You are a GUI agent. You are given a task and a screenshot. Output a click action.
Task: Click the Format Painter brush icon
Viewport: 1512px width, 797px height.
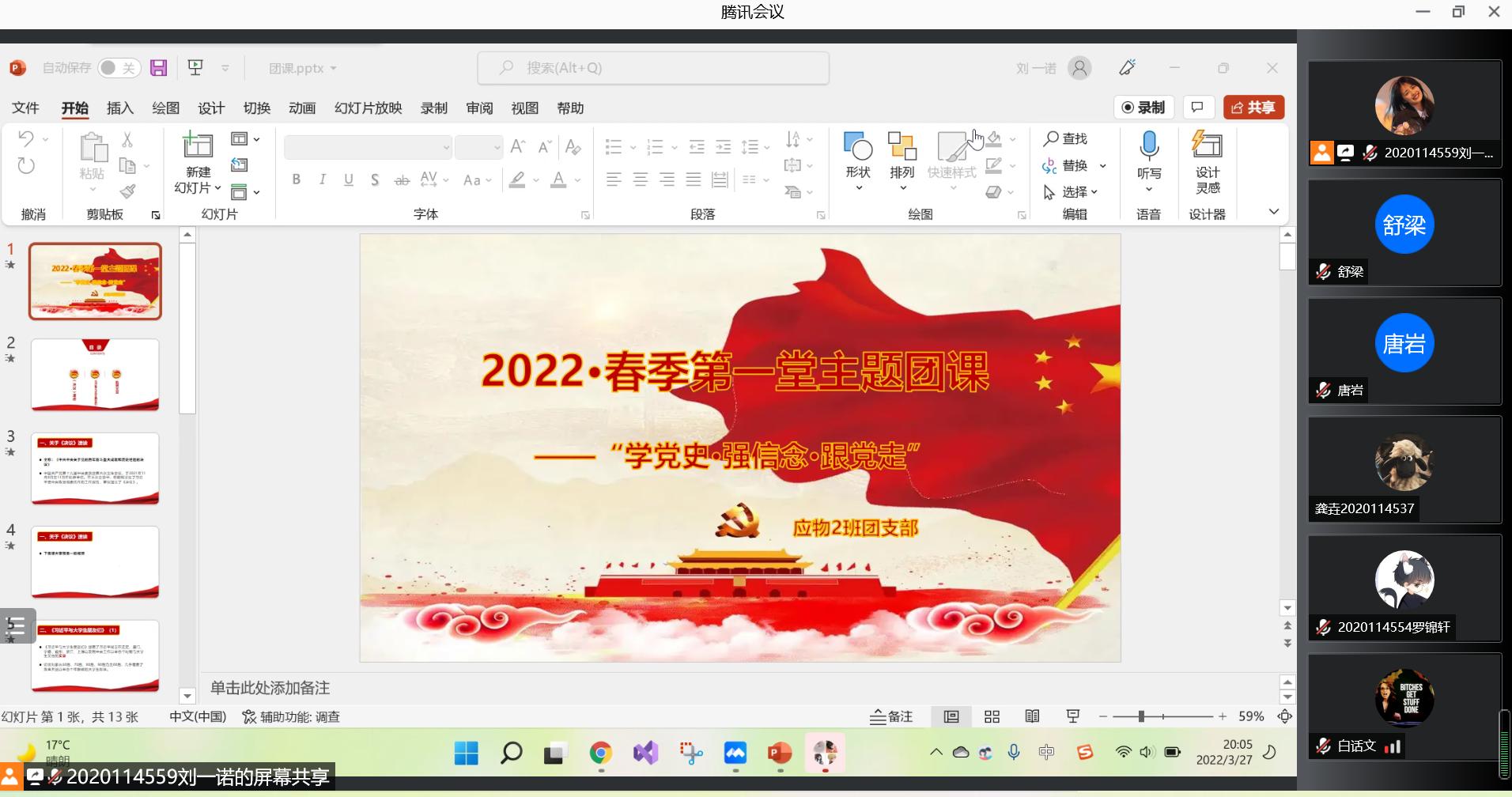[x=127, y=191]
